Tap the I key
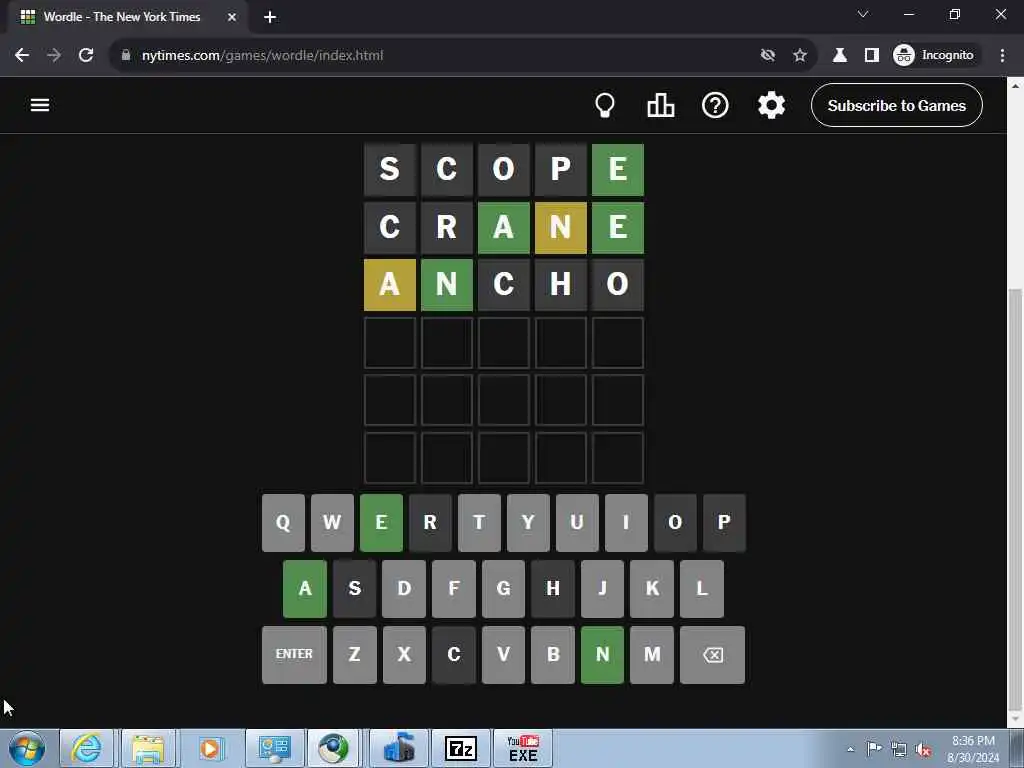 tap(626, 522)
